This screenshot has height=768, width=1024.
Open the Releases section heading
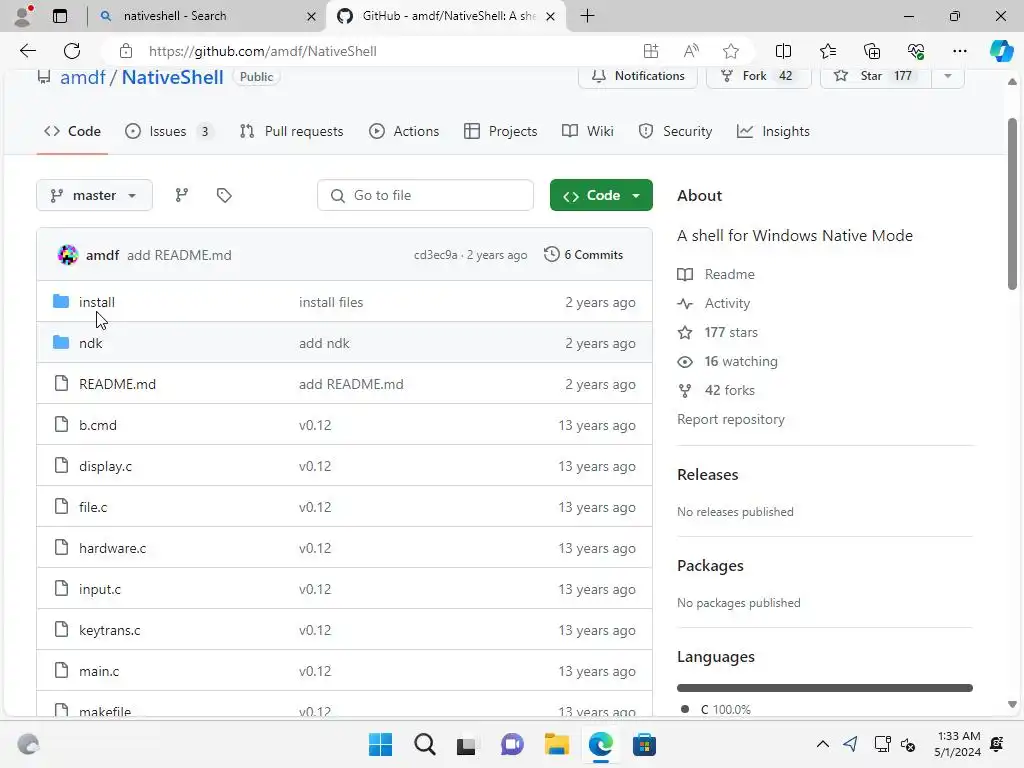point(707,475)
